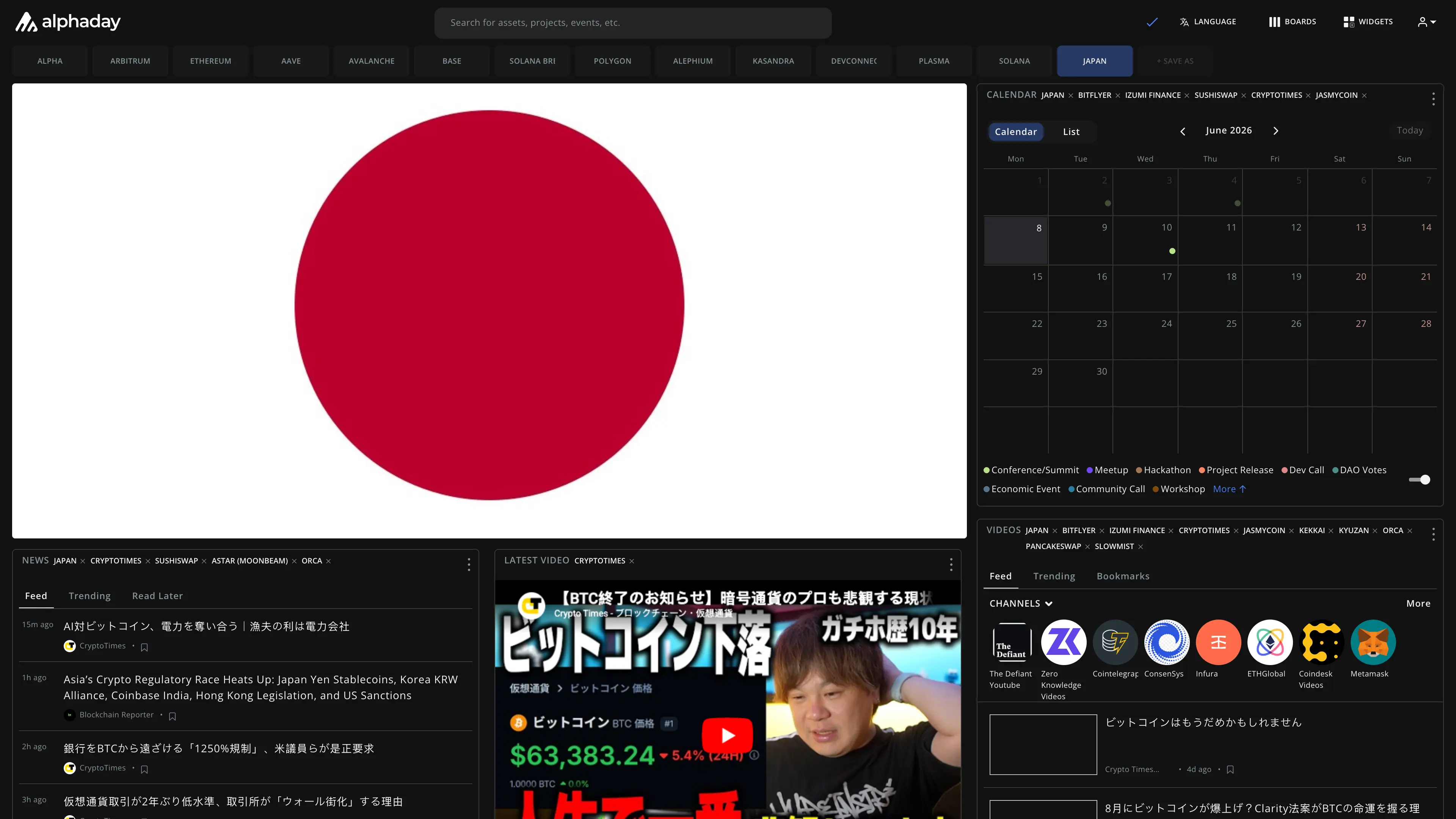The height and width of the screenshot is (819, 1456).
Task: Remove SUSHISWAP tag from News widget
Action: pos(204,561)
